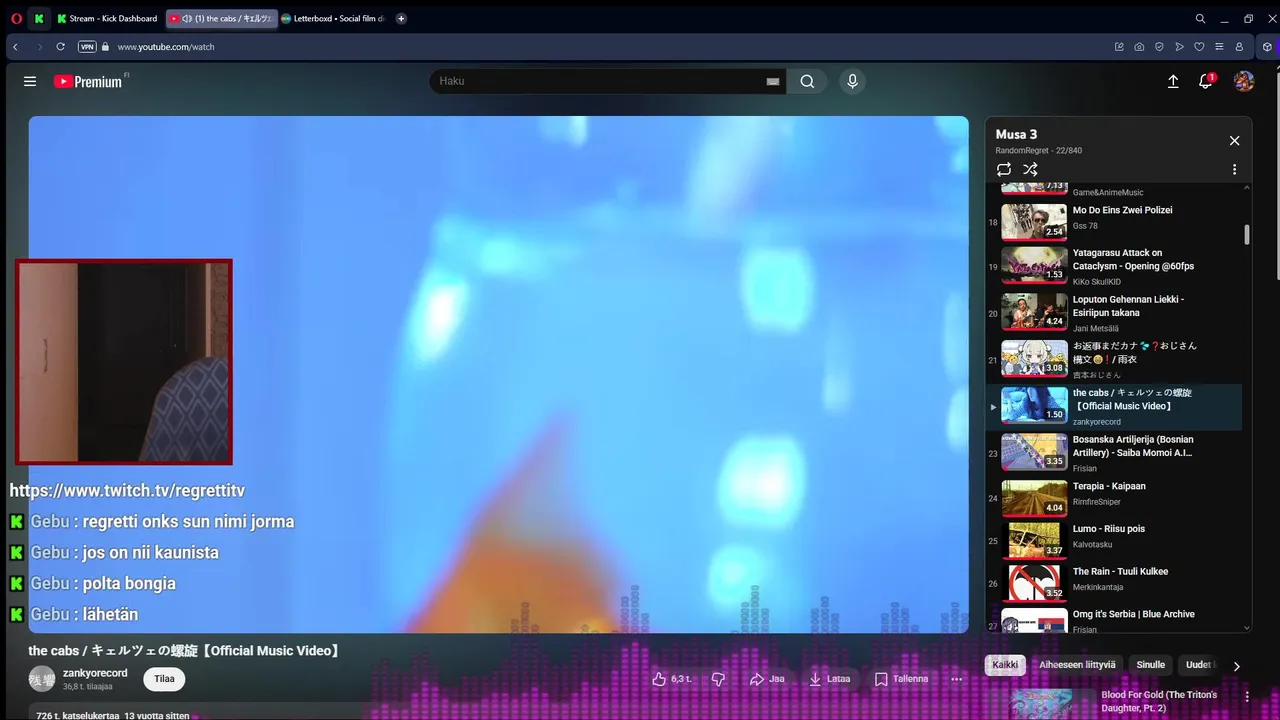Start voice search with the microphone
The width and height of the screenshot is (1280, 720).
(x=852, y=81)
